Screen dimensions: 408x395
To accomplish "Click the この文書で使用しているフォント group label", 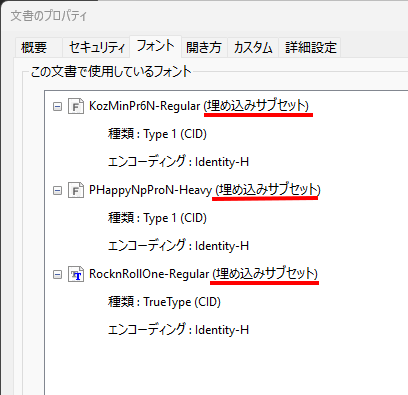I will pos(111,71).
